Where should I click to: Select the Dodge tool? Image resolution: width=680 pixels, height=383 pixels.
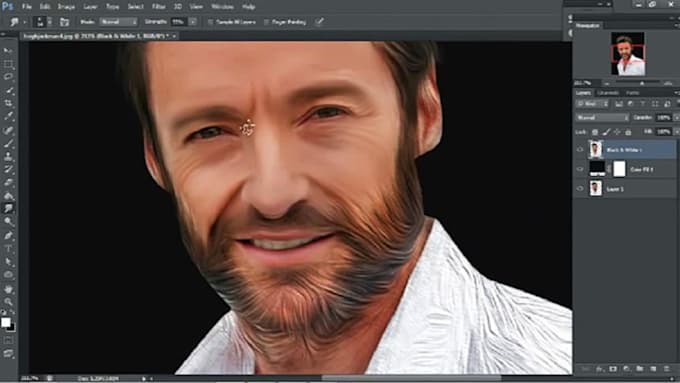(x=8, y=222)
